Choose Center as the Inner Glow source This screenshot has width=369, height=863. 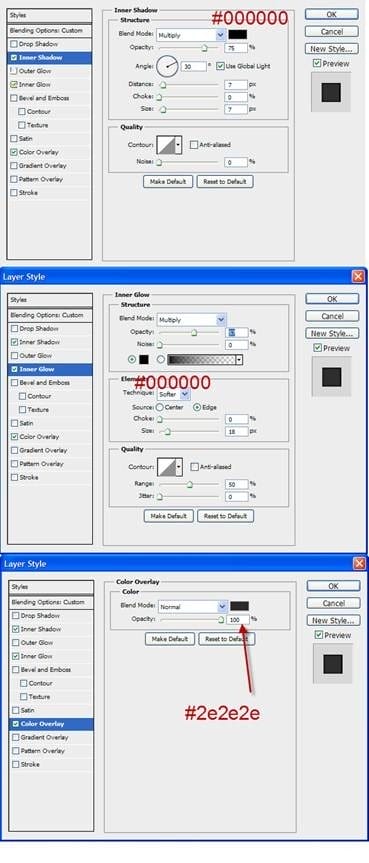pyautogui.click(x=160, y=407)
